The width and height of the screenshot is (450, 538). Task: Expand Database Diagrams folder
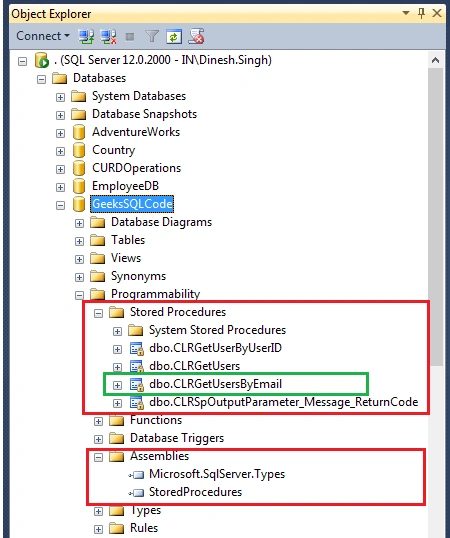point(79,223)
